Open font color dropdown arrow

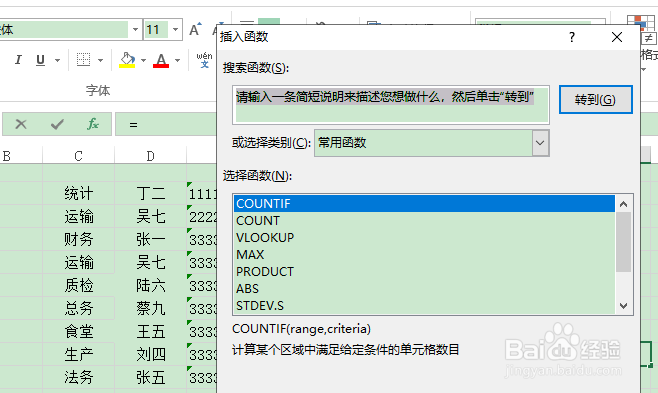pos(178,60)
